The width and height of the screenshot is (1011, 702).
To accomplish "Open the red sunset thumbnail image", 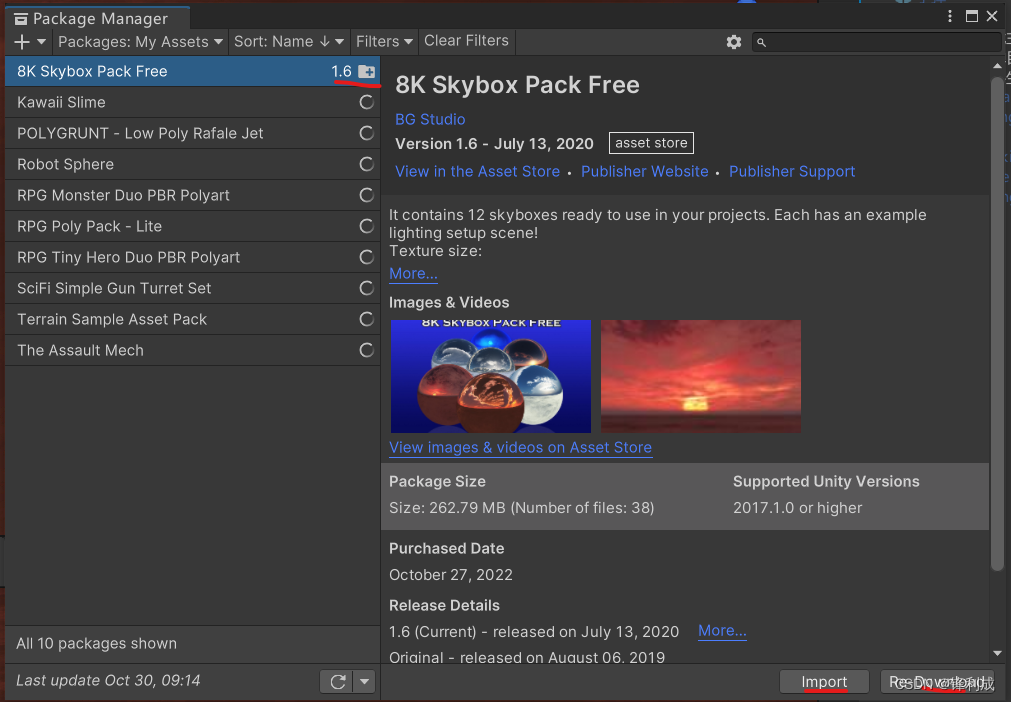I will coord(701,376).
